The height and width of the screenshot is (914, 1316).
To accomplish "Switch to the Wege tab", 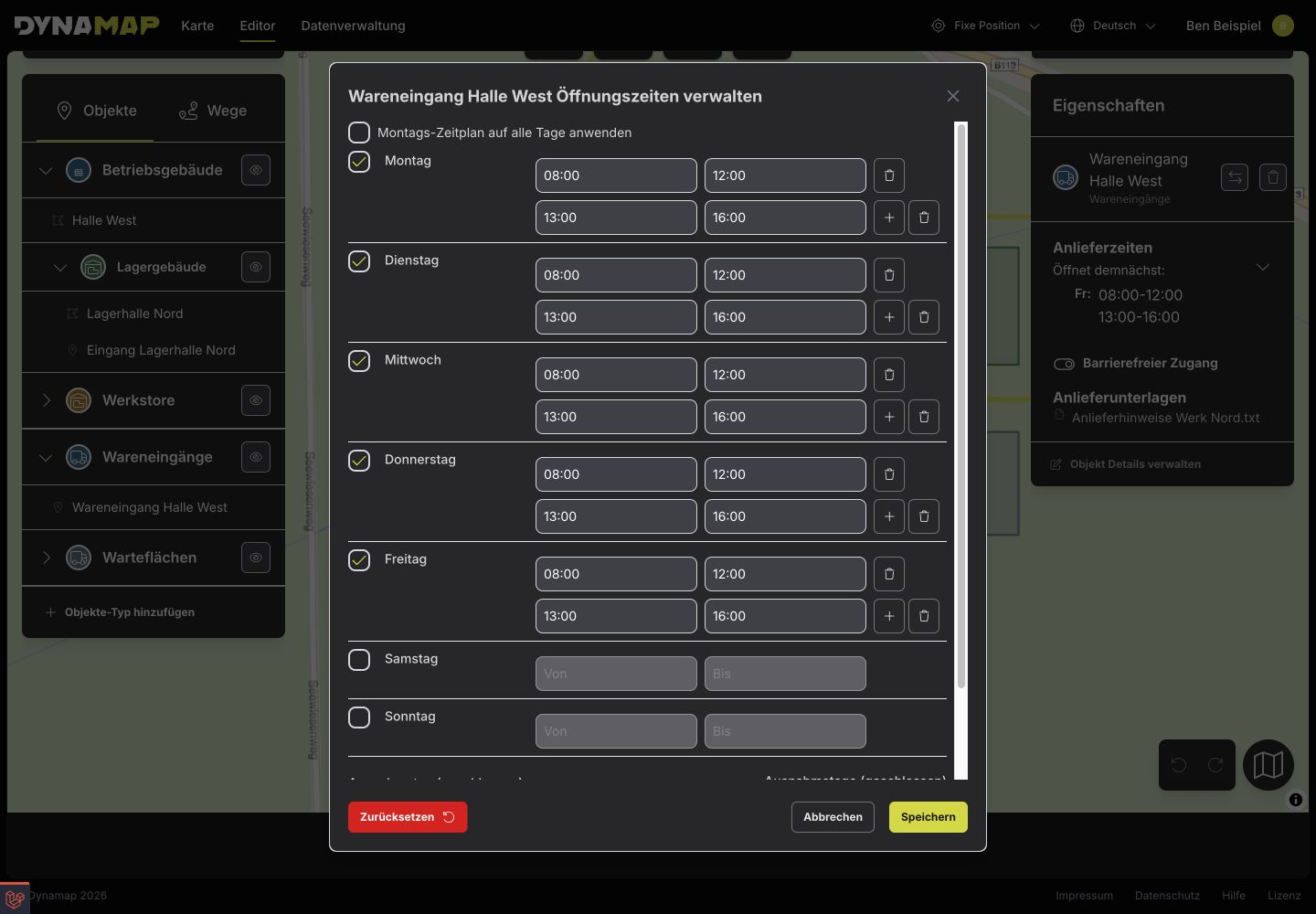I will click(x=213, y=111).
